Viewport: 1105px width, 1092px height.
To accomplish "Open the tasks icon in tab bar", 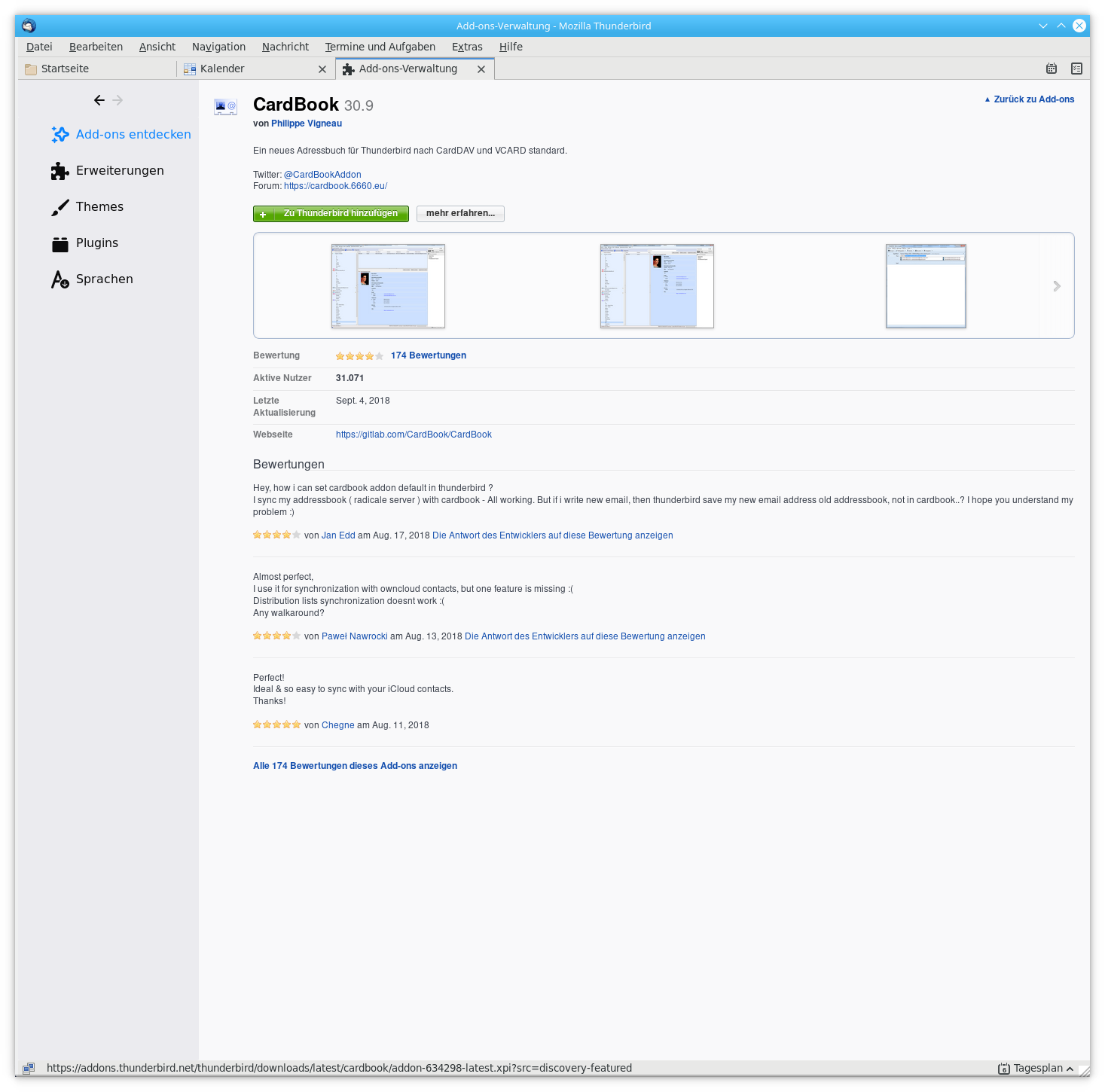I will 1076,69.
